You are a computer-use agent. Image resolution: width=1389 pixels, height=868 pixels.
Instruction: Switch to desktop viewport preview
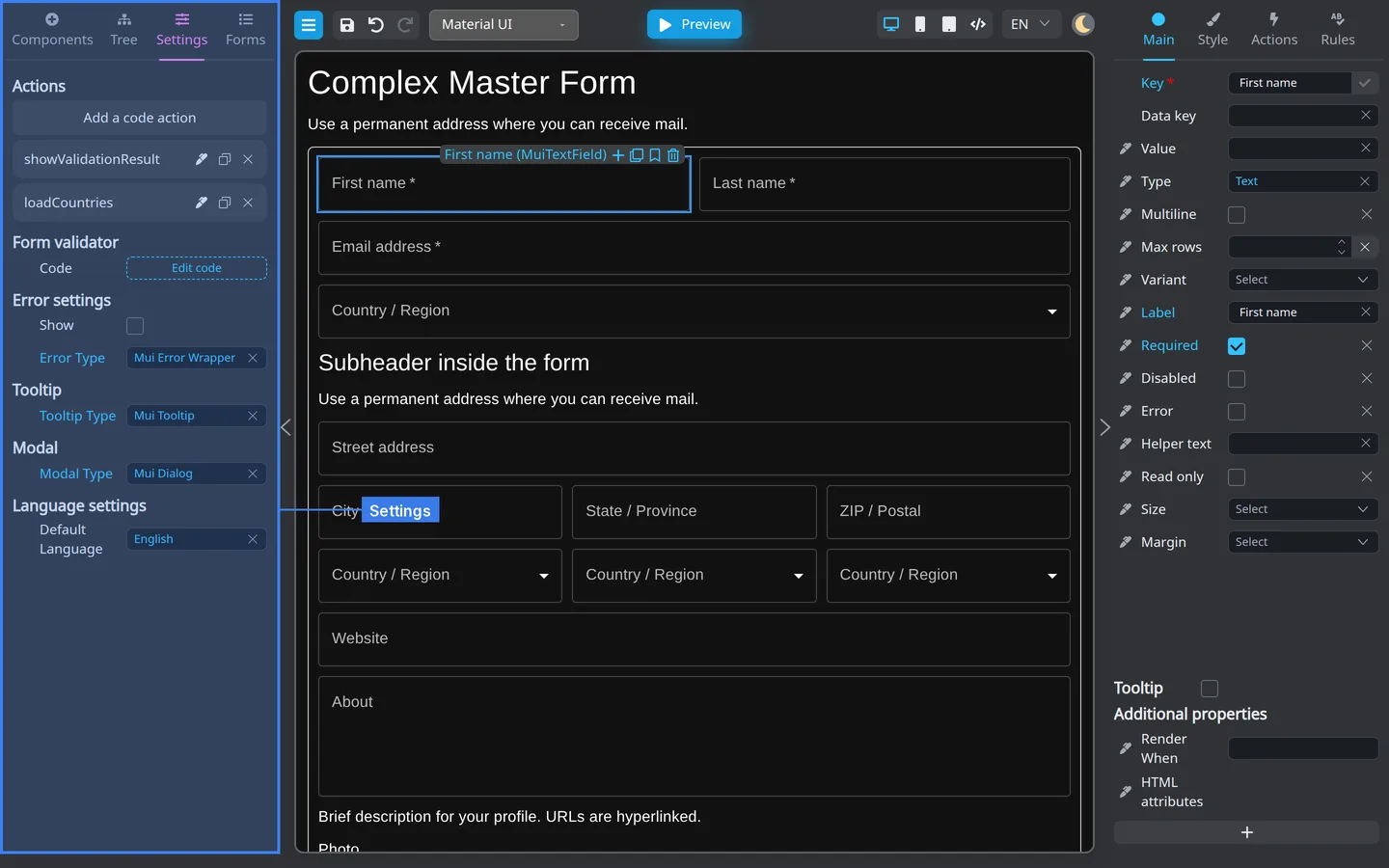(891, 24)
